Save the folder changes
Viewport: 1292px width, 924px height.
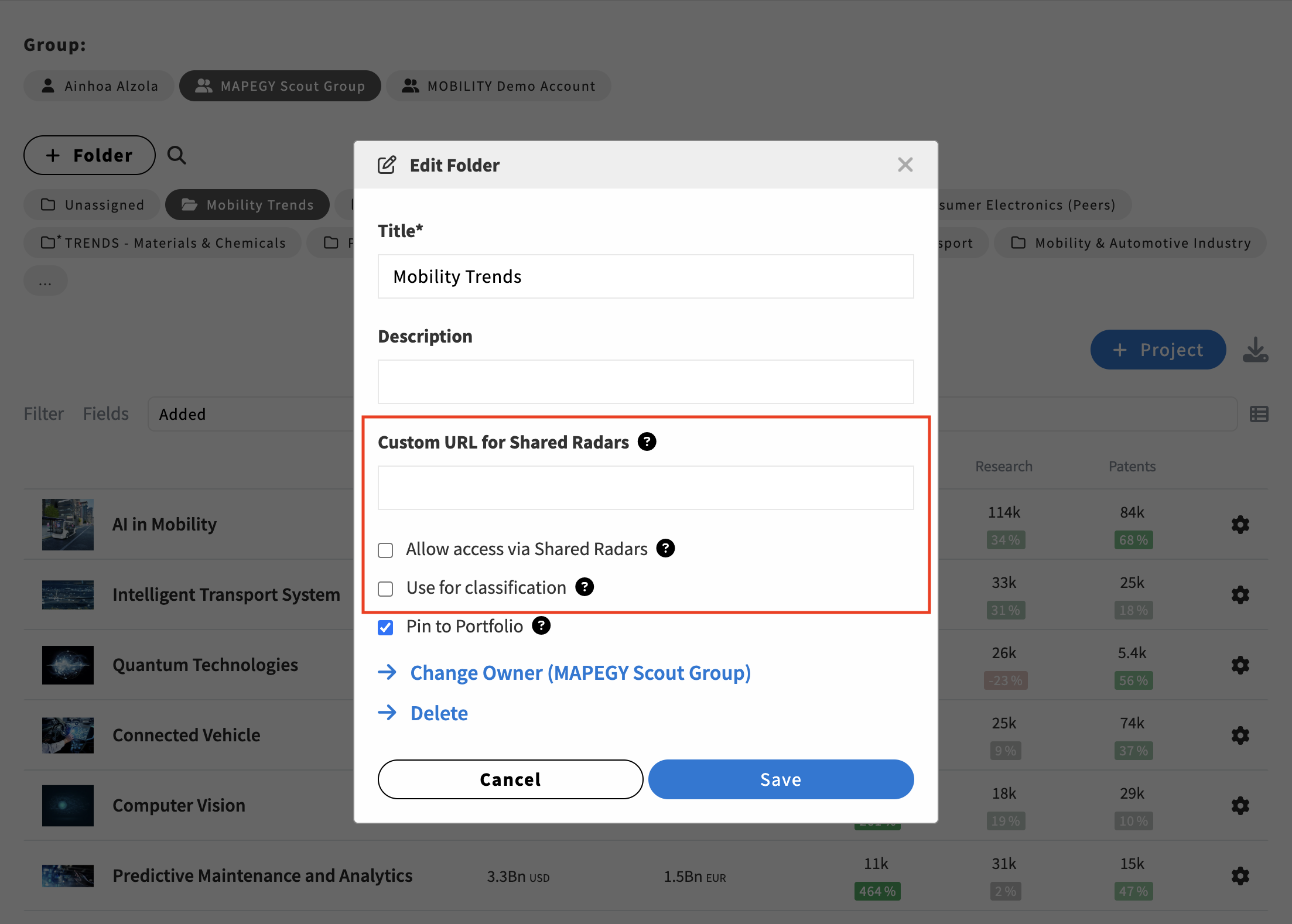point(781,779)
